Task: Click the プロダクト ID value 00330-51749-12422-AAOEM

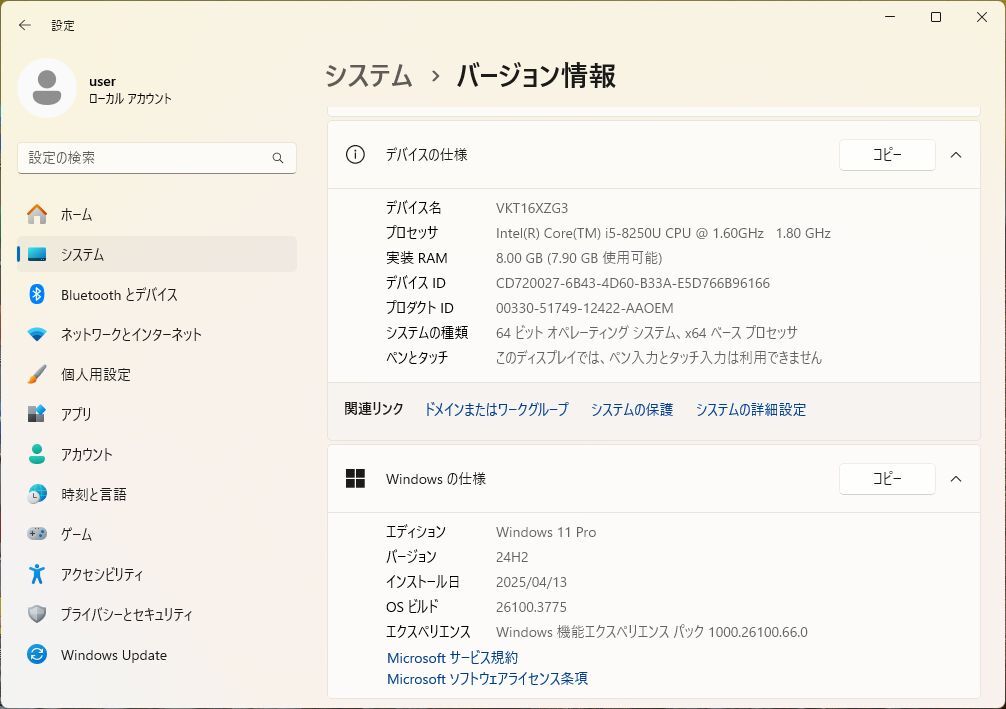Action: pos(584,308)
